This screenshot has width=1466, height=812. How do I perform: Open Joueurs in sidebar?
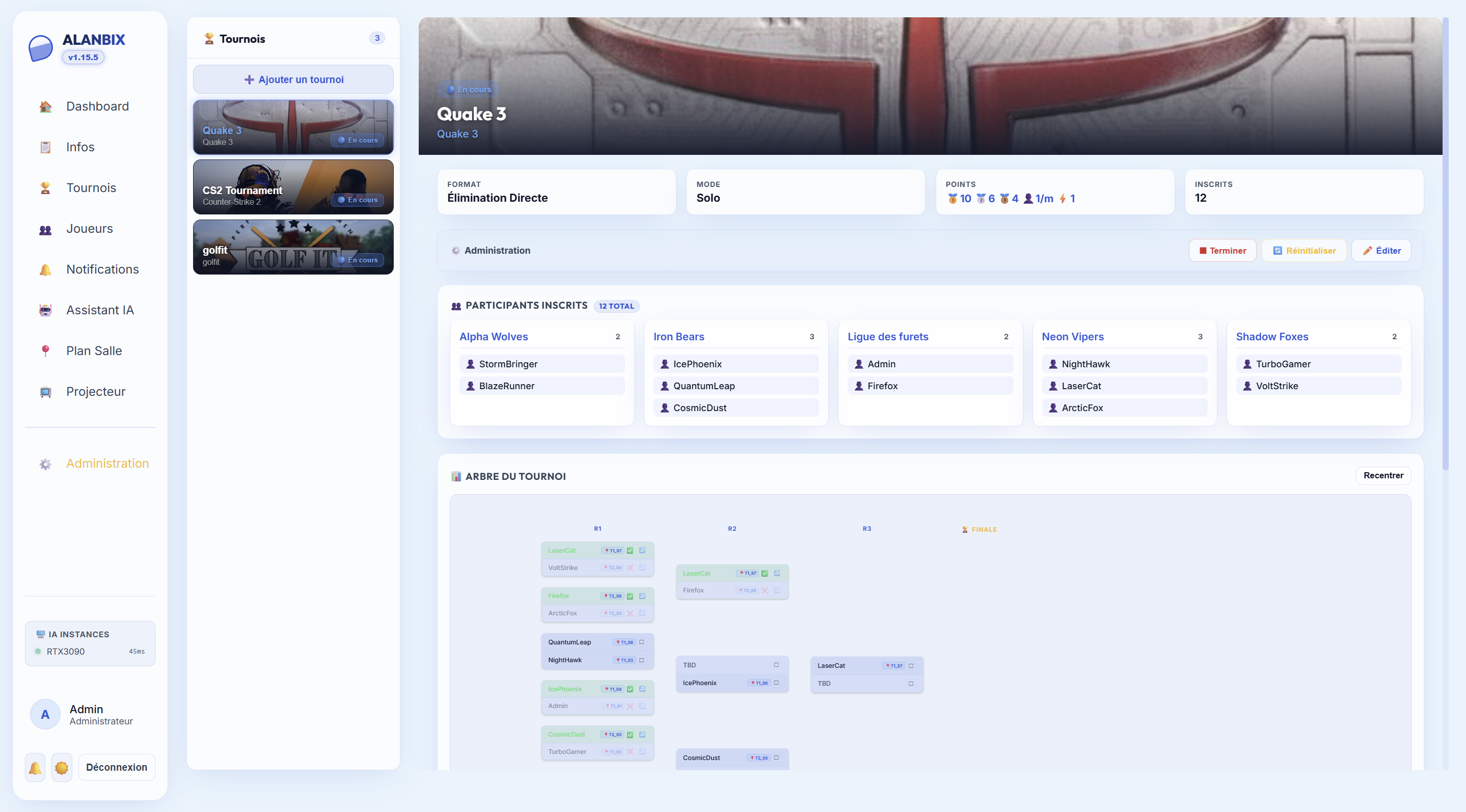90,229
